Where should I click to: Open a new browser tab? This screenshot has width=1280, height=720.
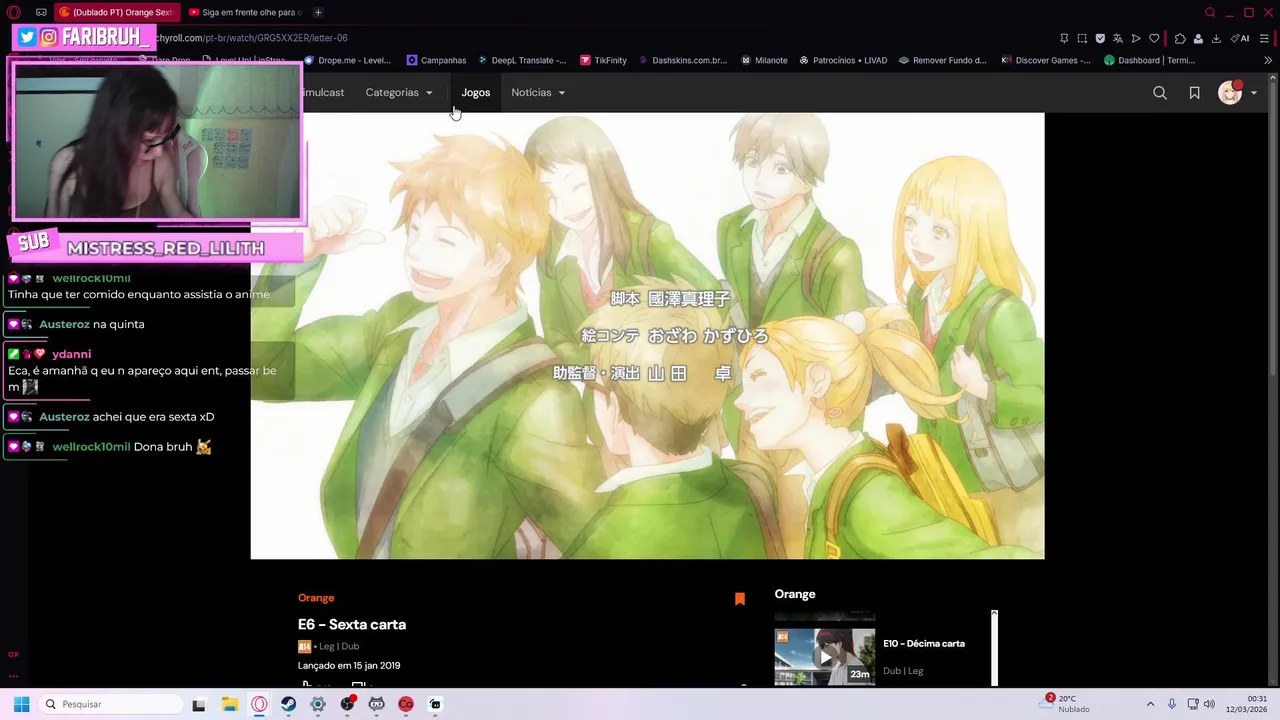click(x=318, y=12)
